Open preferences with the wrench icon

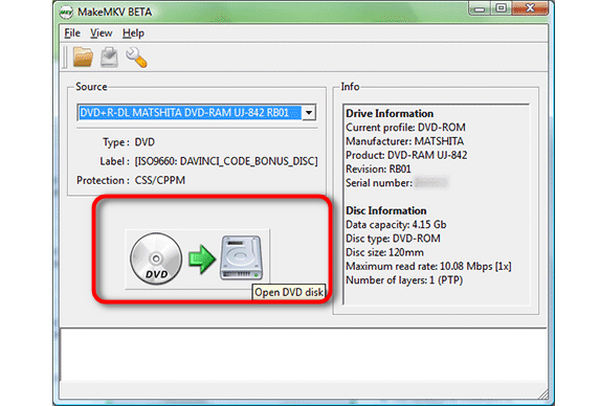(137, 57)
